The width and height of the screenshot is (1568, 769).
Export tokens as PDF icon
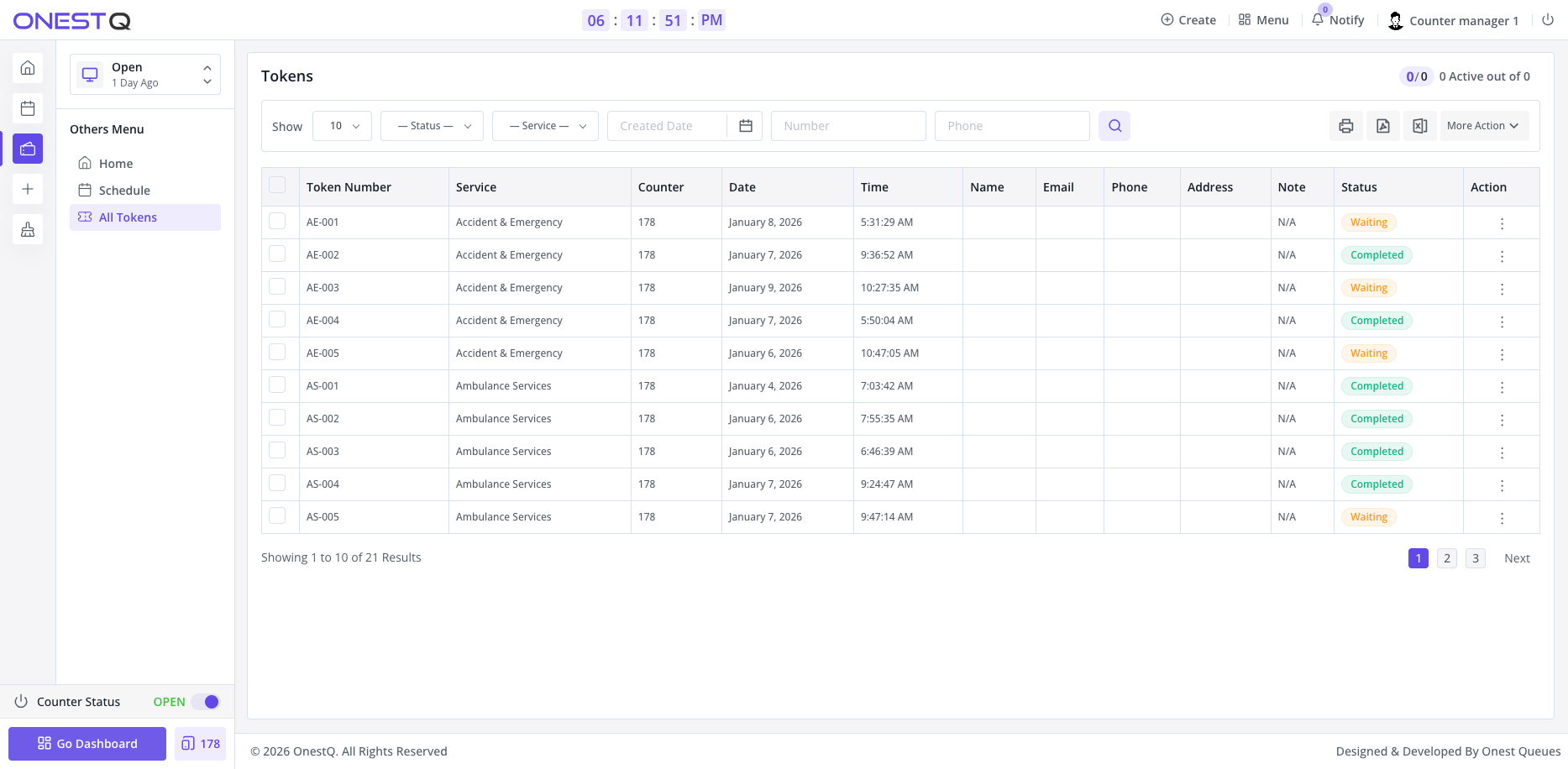[x=1383, y=126]
